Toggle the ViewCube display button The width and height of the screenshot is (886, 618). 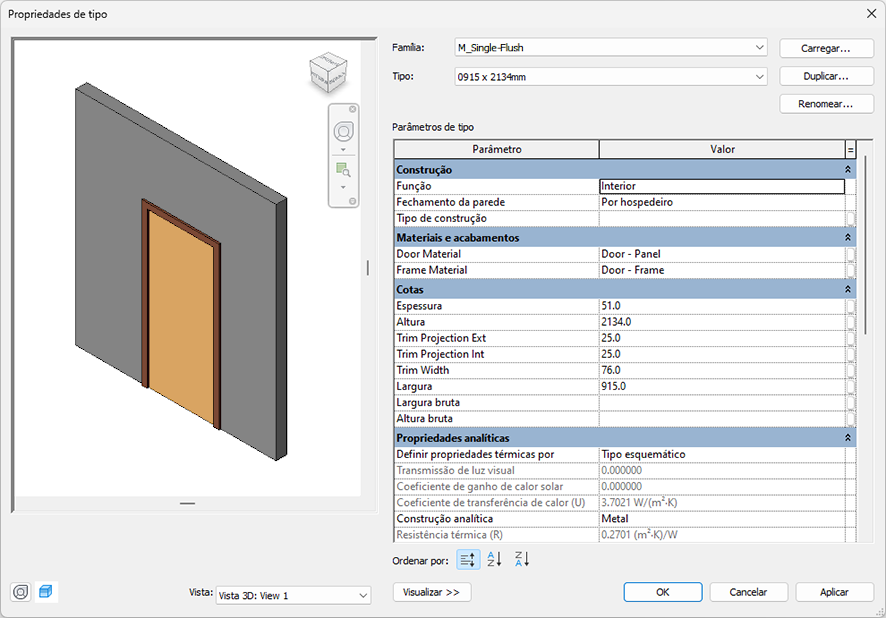click(46, 592)
